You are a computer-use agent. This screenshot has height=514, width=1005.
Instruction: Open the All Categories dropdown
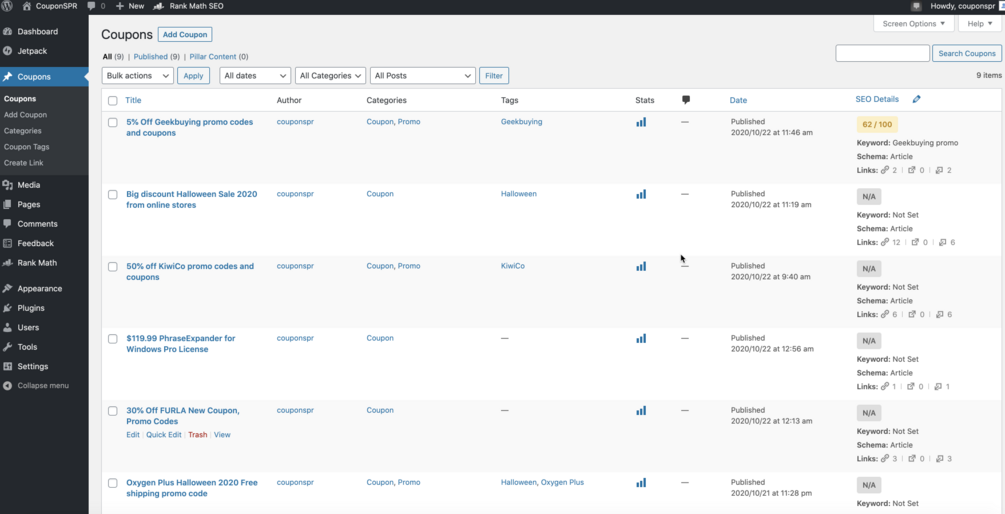click(x=330, y=76)
